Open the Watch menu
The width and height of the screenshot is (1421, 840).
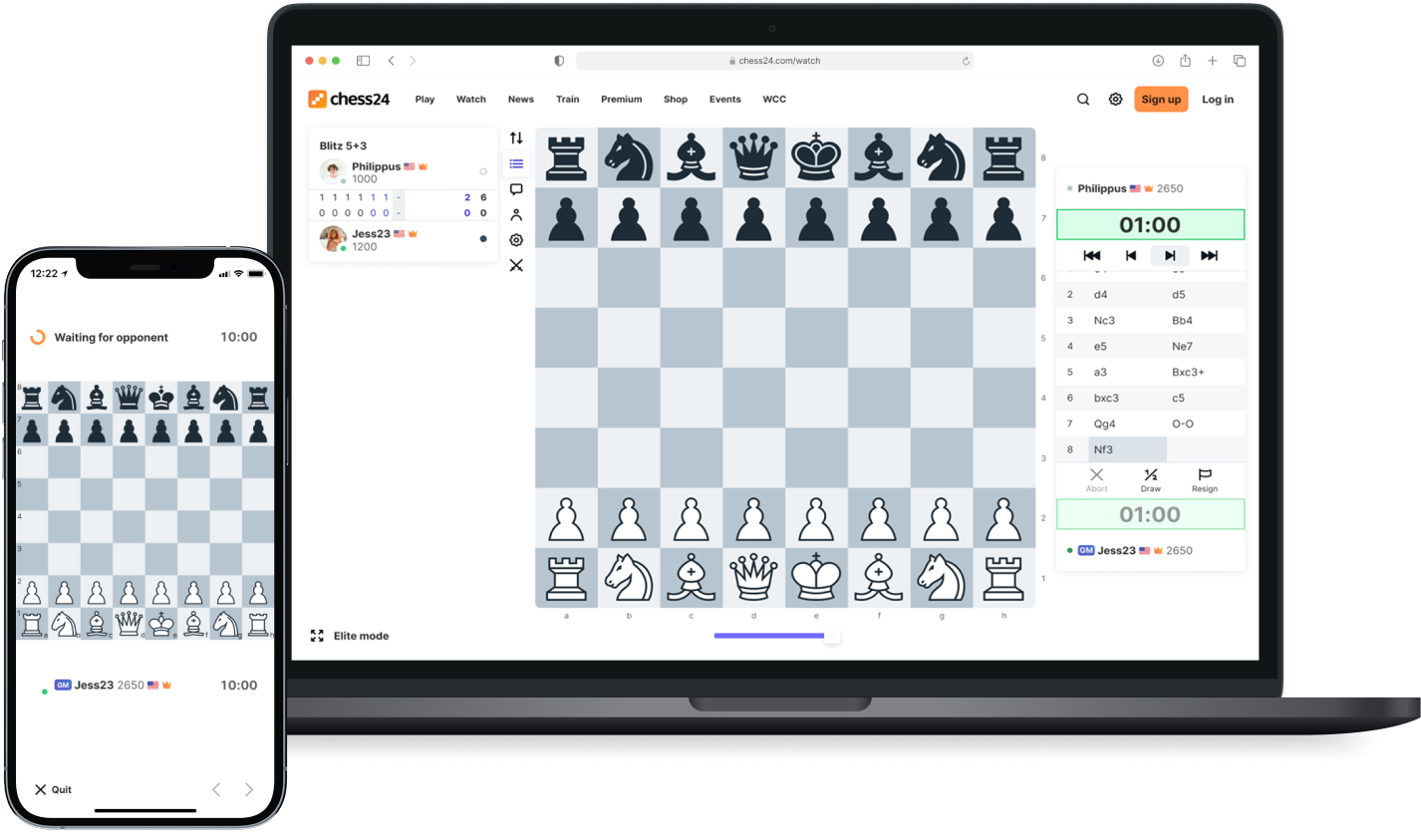click(x=471, y=100)
